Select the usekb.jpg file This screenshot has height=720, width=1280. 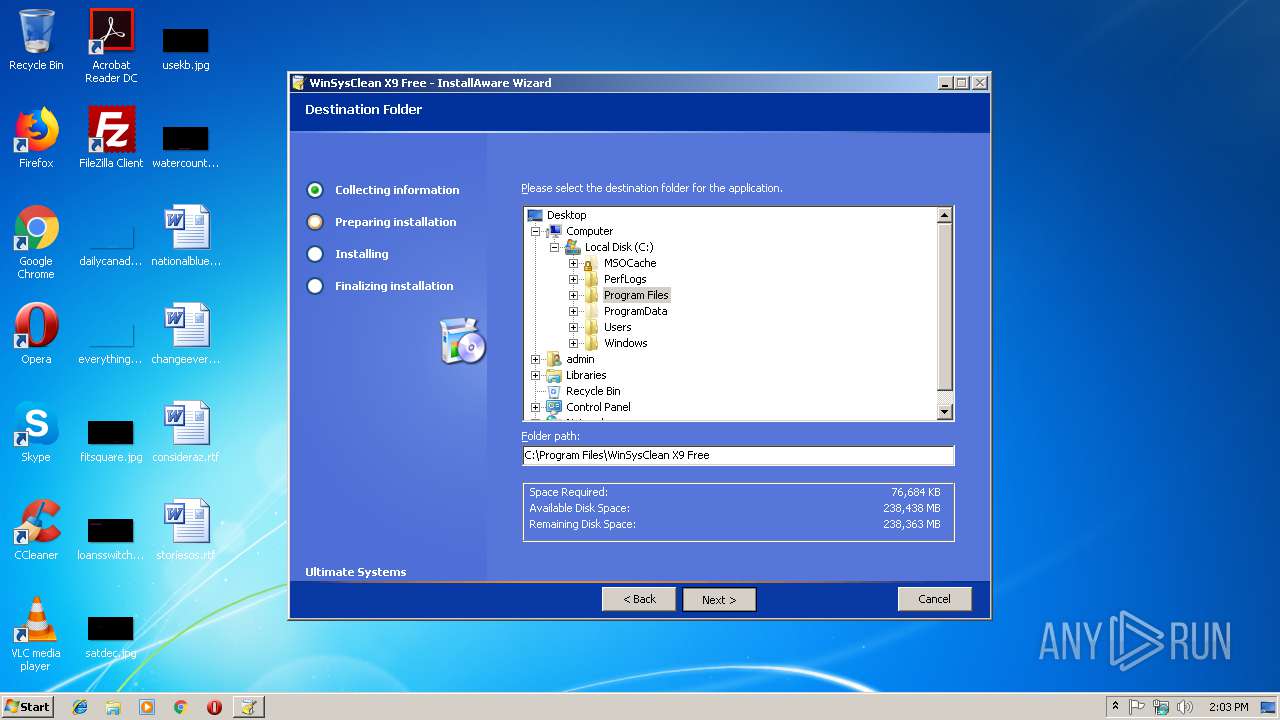186,48
